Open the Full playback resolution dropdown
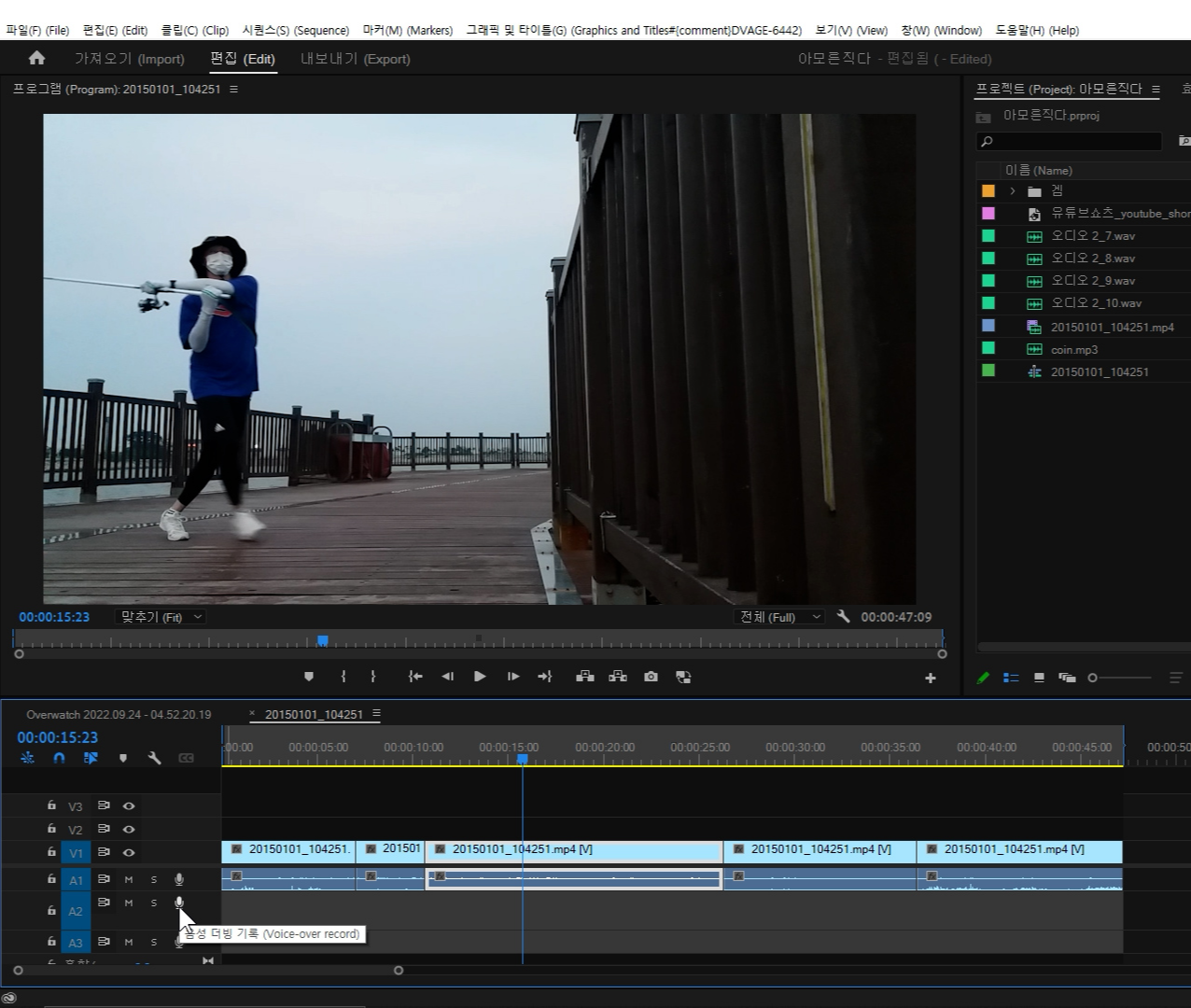 coord(779,617)
